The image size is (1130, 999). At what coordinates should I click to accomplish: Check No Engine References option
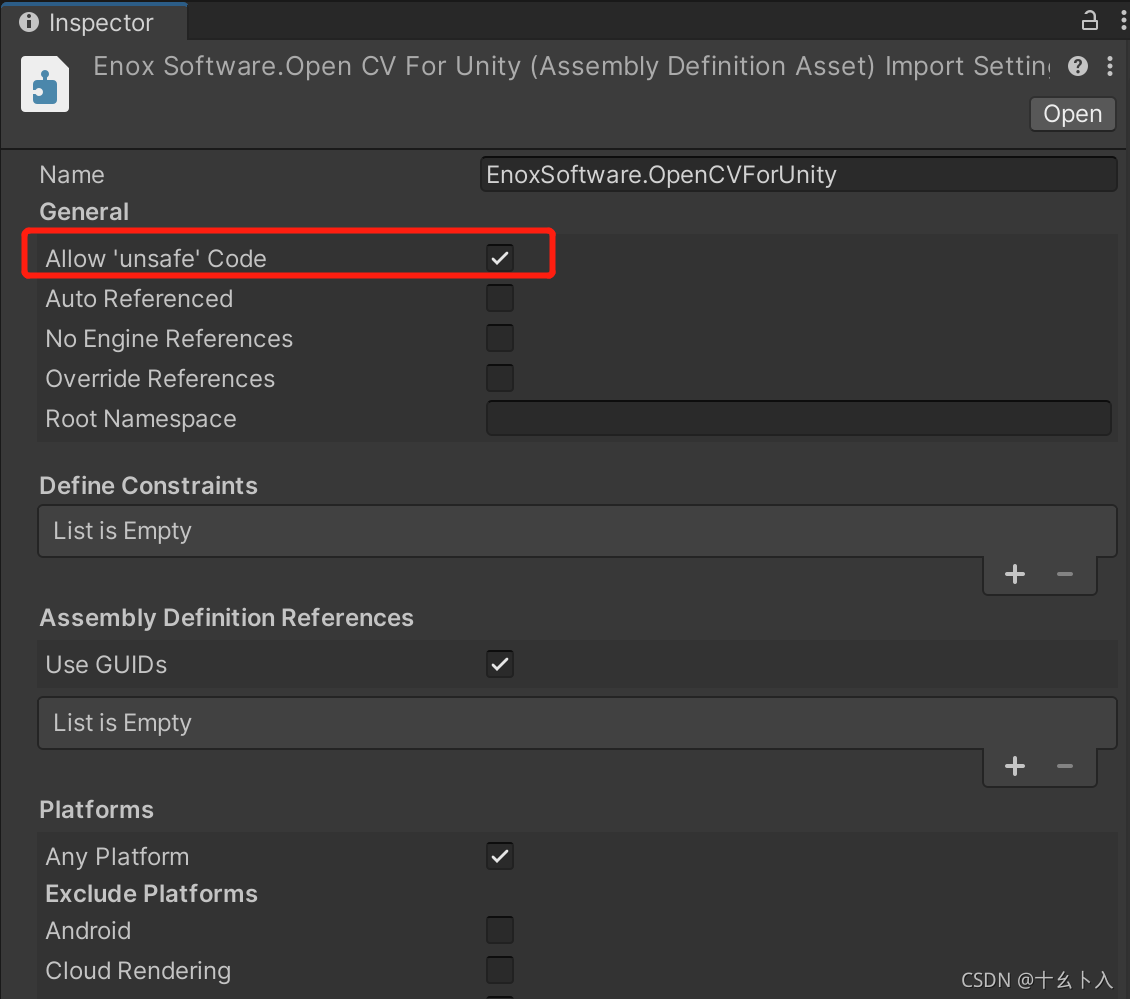click(x=500, y=338)
